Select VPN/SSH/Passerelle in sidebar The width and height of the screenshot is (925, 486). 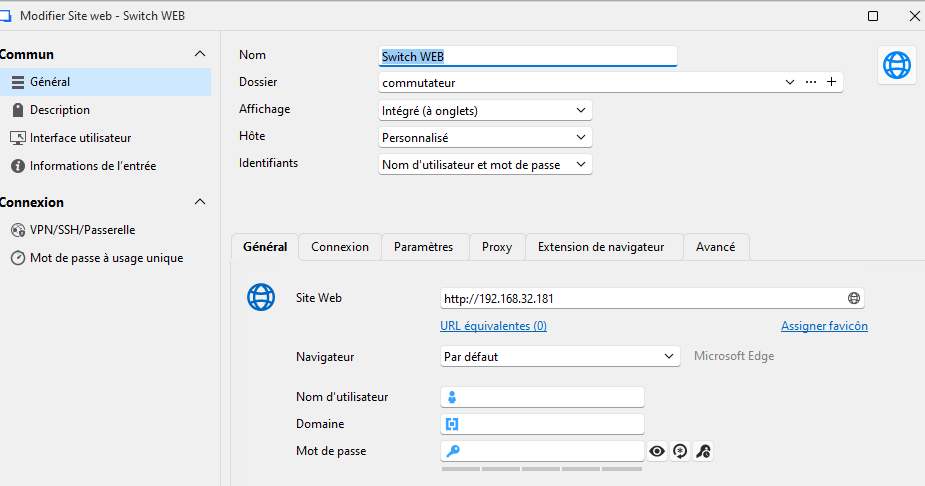tap(105, 230)
